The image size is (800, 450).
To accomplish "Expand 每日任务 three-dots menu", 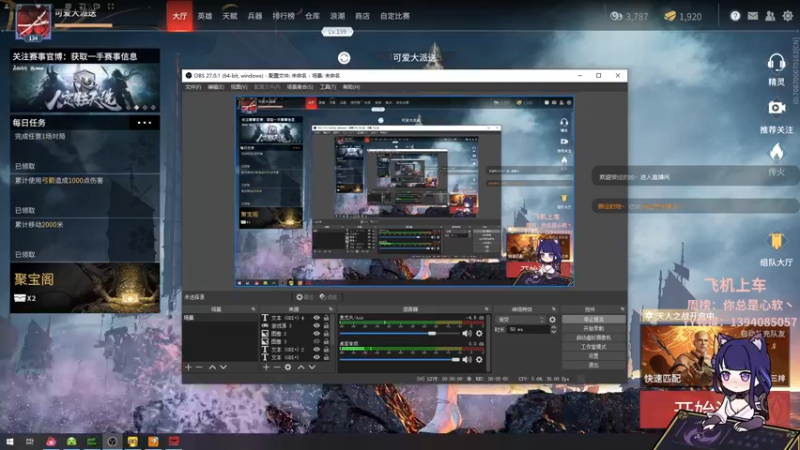I will click(144, 123).
